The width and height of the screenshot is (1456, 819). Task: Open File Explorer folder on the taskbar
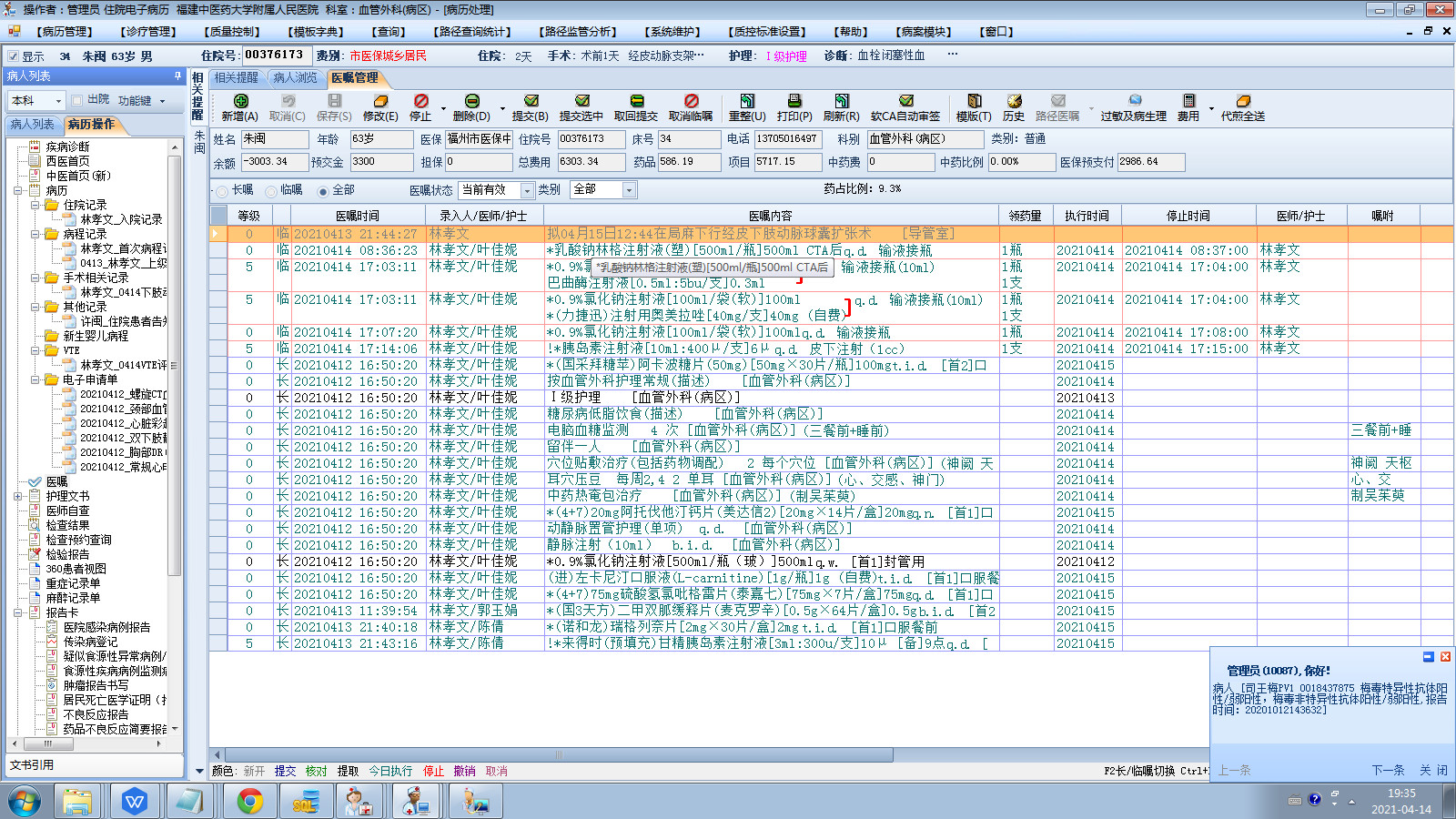pyautogui.click(x=77, y=802)
